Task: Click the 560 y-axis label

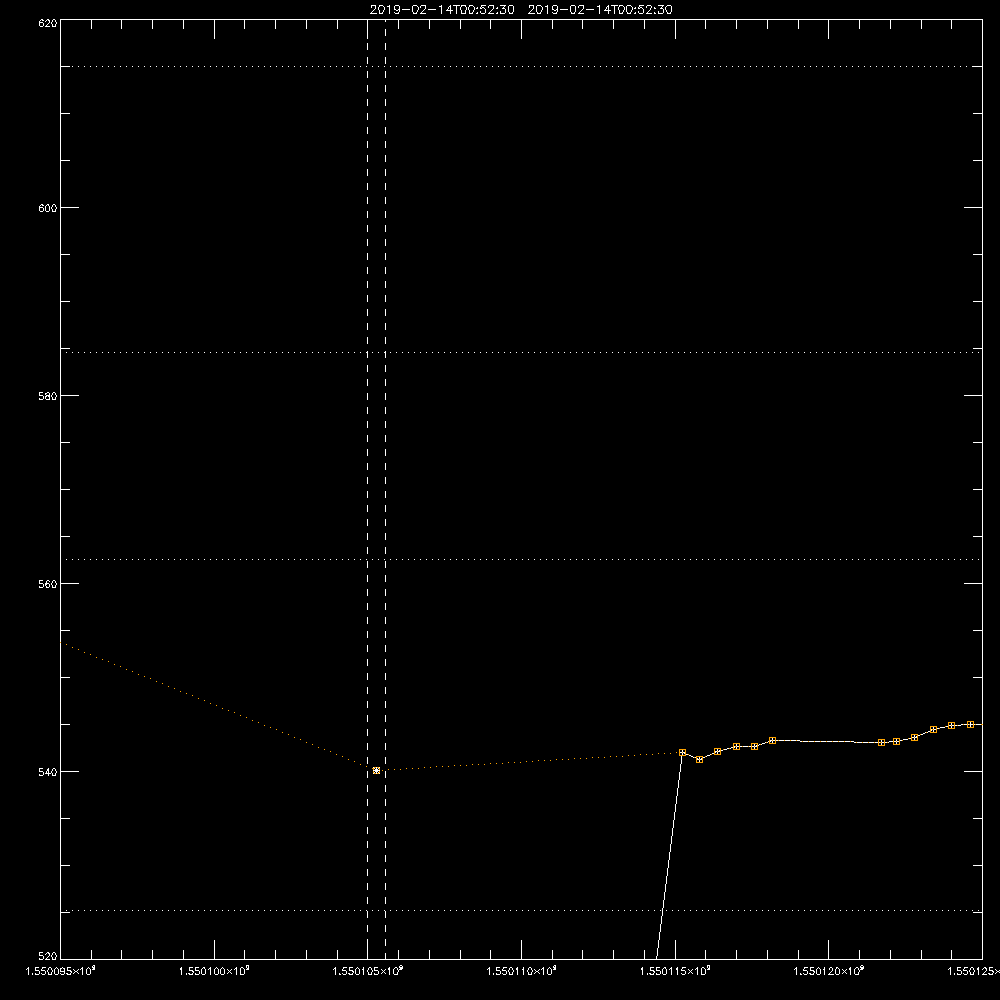Action: 48,584
